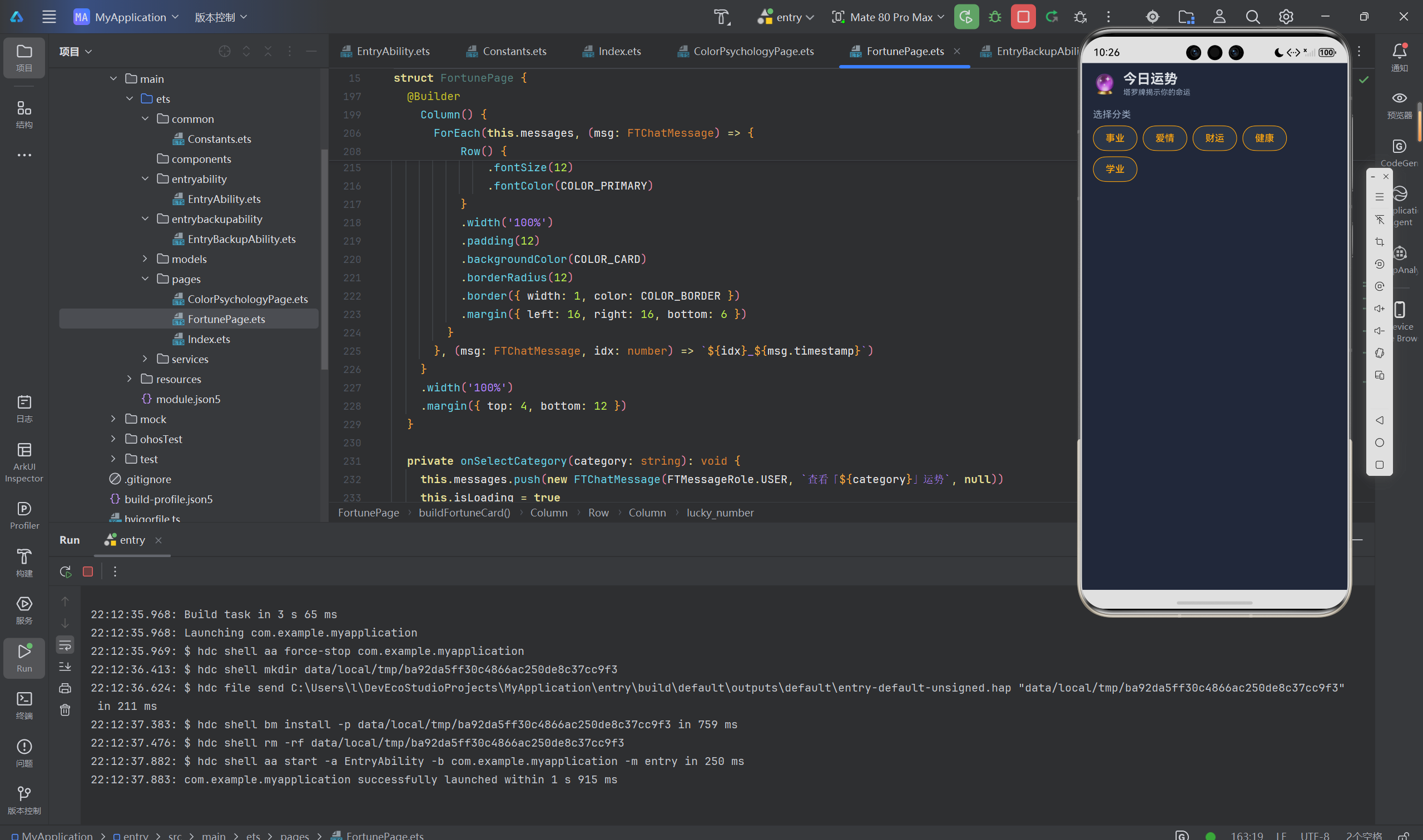Open the 问题 problems tool window
Image resolution: width=1423 pixels, height=840 pixels.
[x=24, y=753]
